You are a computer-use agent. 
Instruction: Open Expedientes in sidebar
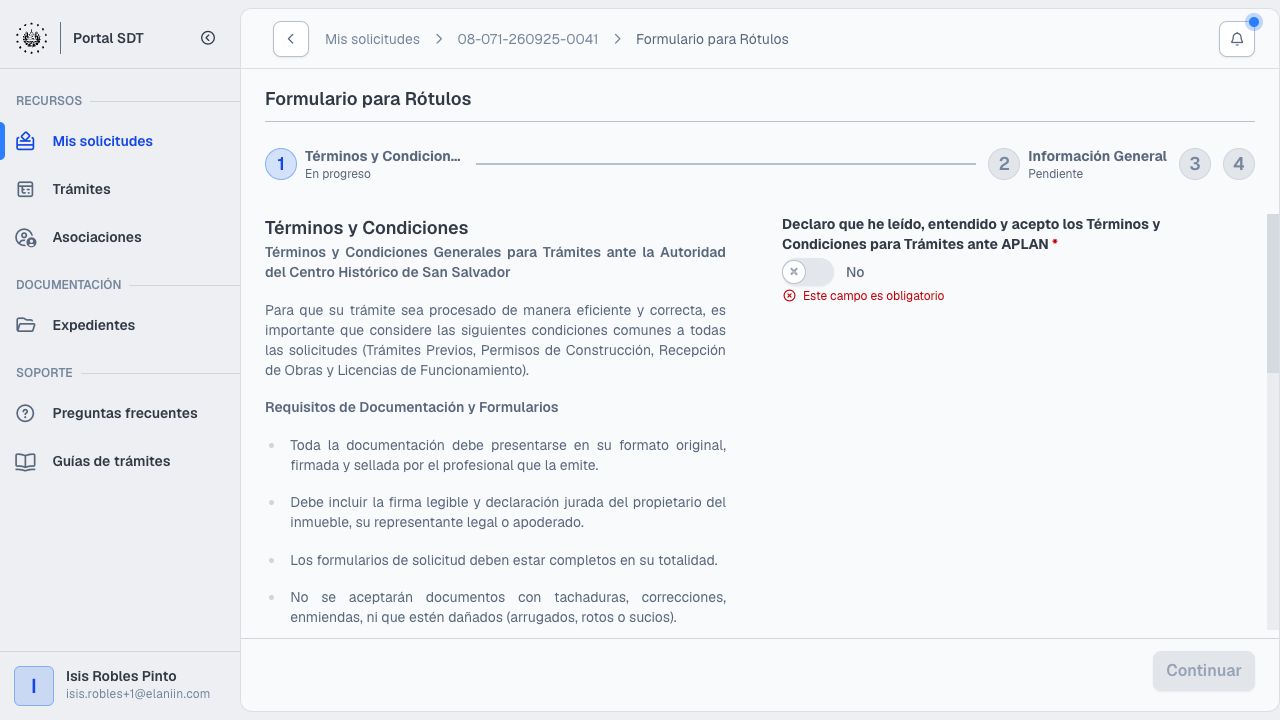(94, 325)
